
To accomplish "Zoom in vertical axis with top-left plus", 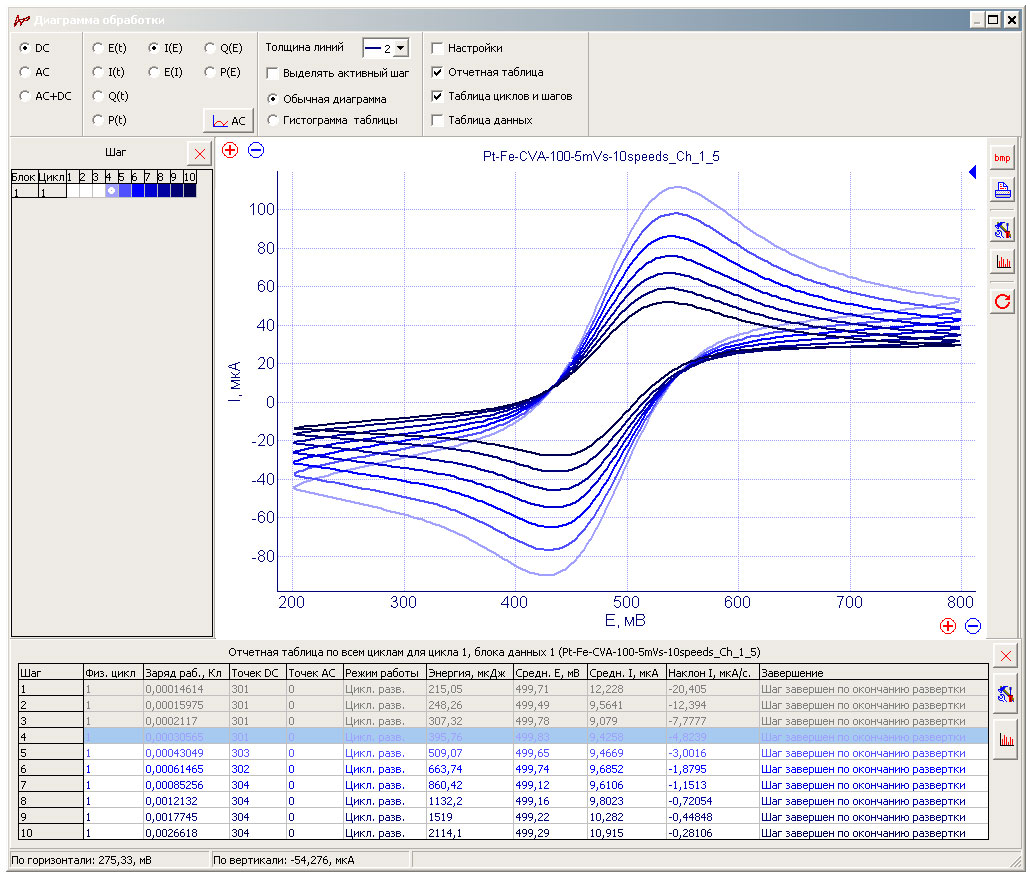I will click(x=230, y=150).
